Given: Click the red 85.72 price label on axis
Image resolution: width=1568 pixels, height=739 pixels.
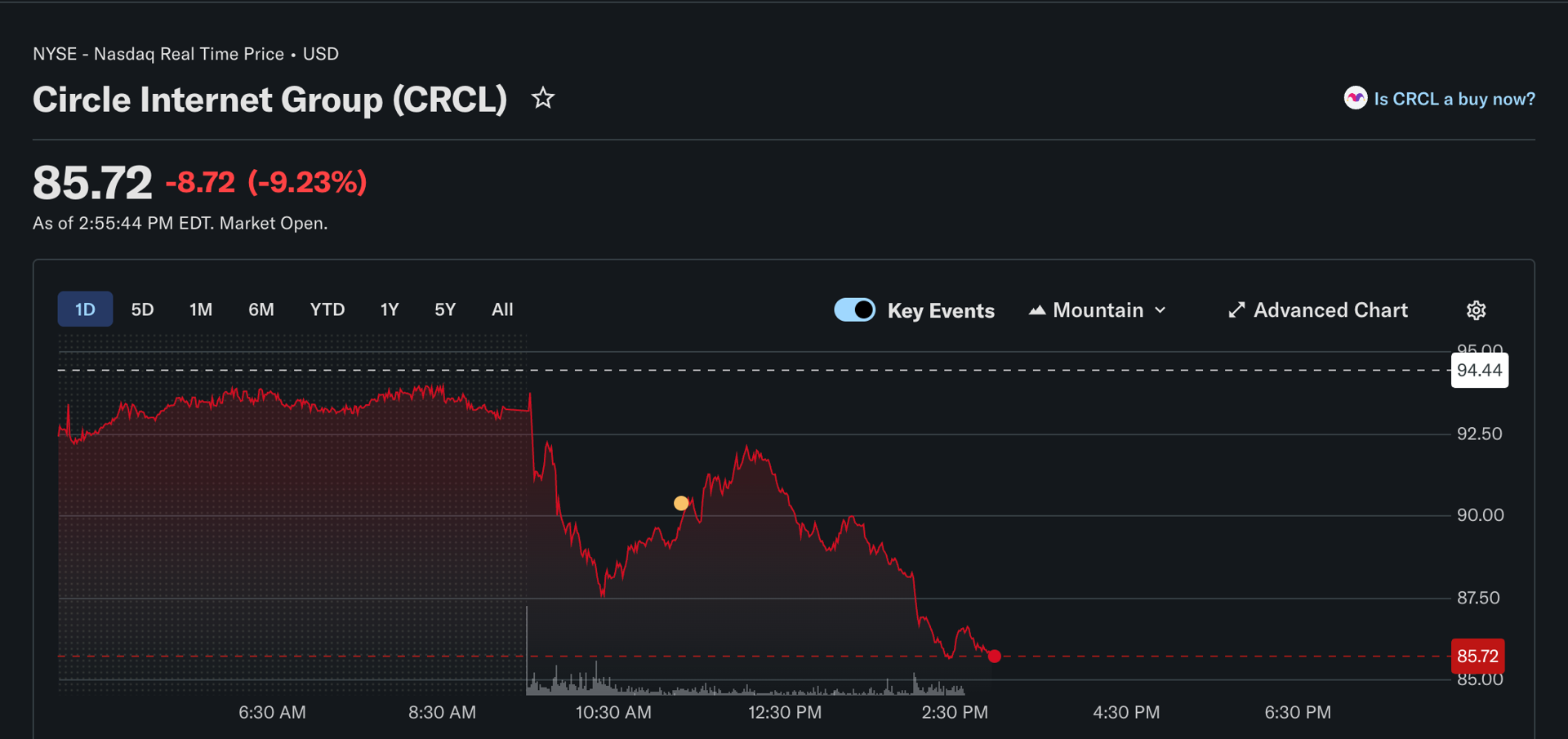Looking at the screenshot, I should click(x=1477, y=656).
